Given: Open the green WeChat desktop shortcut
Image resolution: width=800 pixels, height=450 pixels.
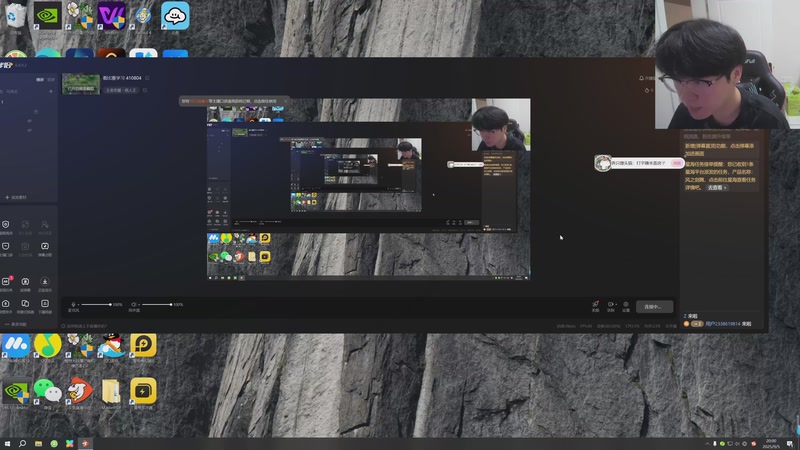Looking at the screenshot, I should pos(47,391).
